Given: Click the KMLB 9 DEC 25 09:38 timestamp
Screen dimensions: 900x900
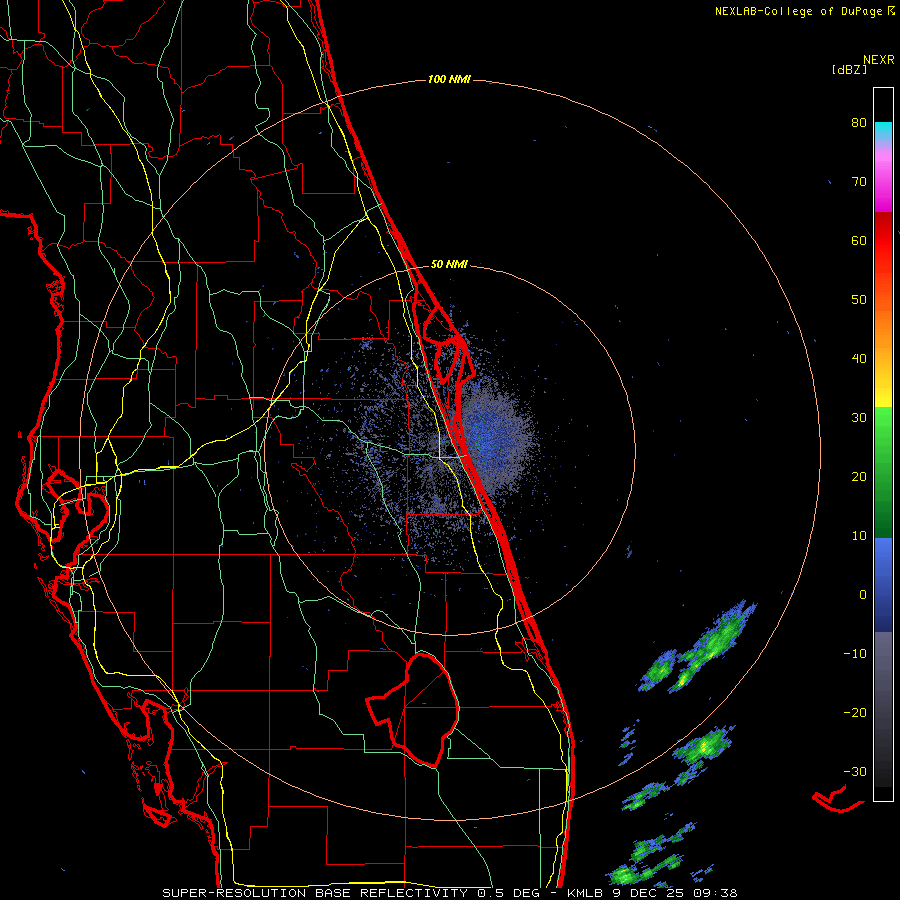Looking at the screenshot, I should point(652,893).
